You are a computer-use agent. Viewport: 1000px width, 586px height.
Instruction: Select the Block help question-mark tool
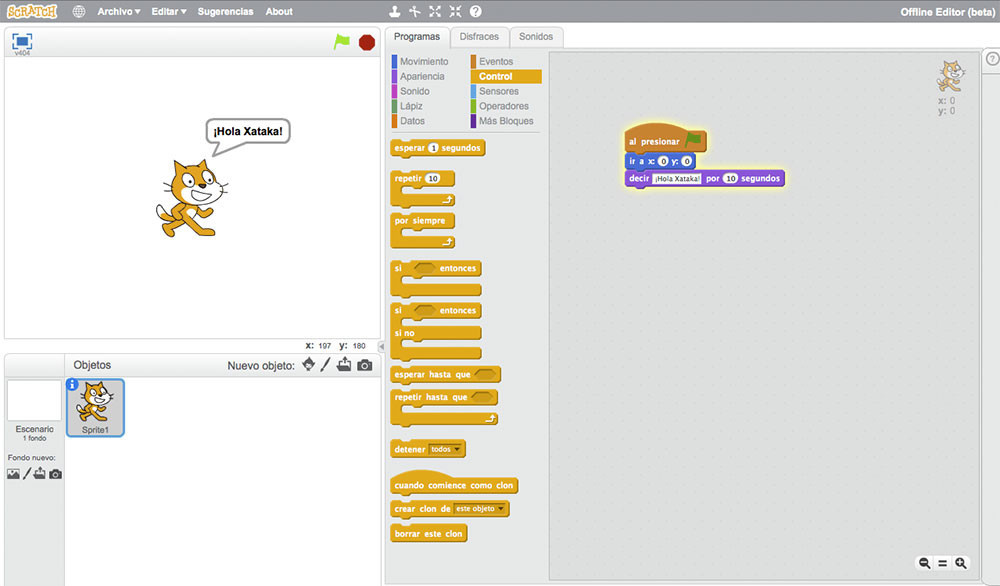(476, 11)
